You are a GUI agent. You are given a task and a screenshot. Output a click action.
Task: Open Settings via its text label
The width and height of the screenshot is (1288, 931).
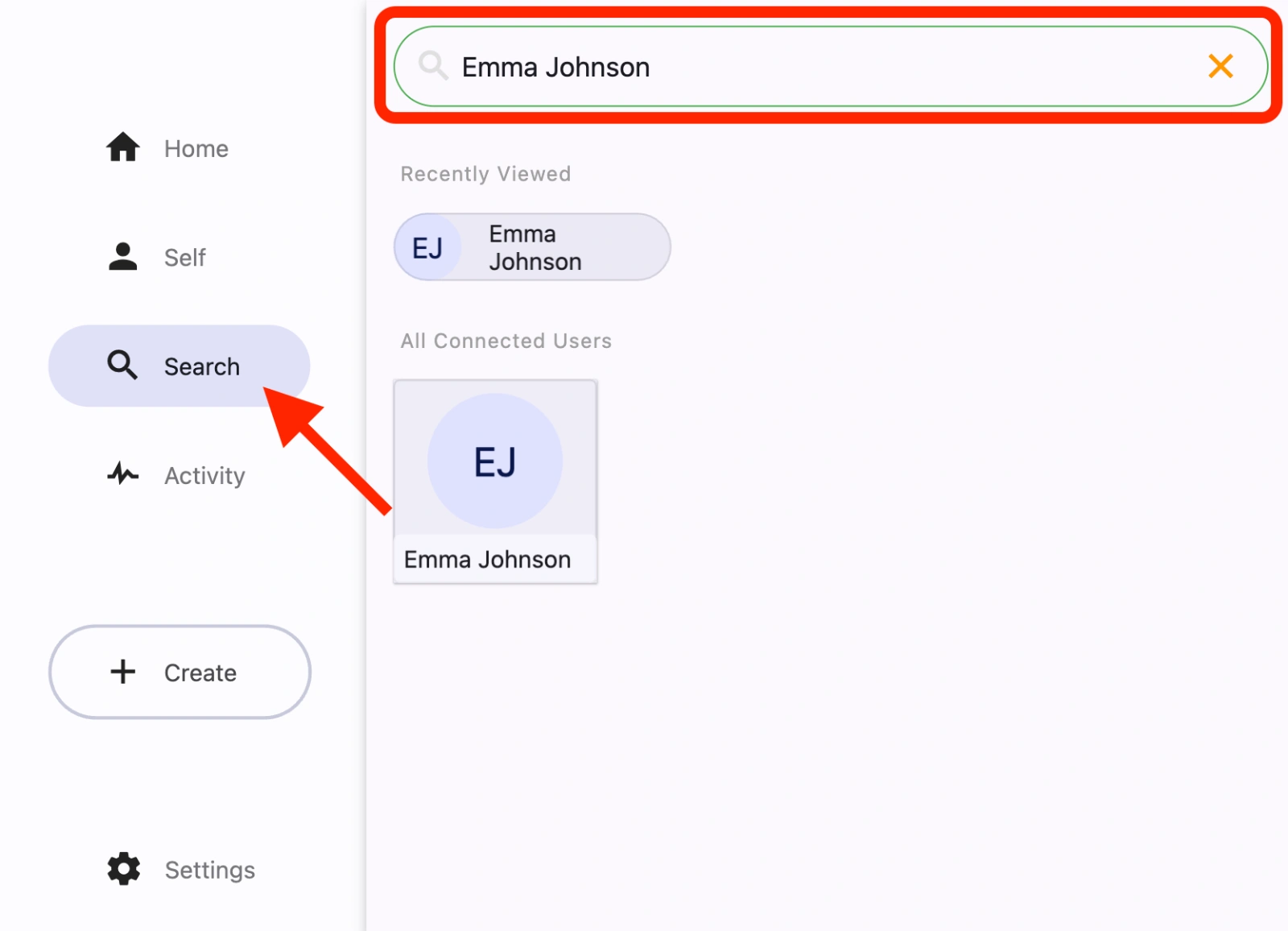(x=210, y=870)
